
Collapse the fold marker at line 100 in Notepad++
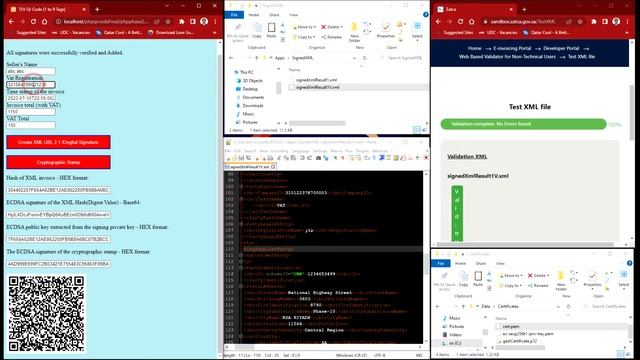pyautogui.click(x=241, y=186)
